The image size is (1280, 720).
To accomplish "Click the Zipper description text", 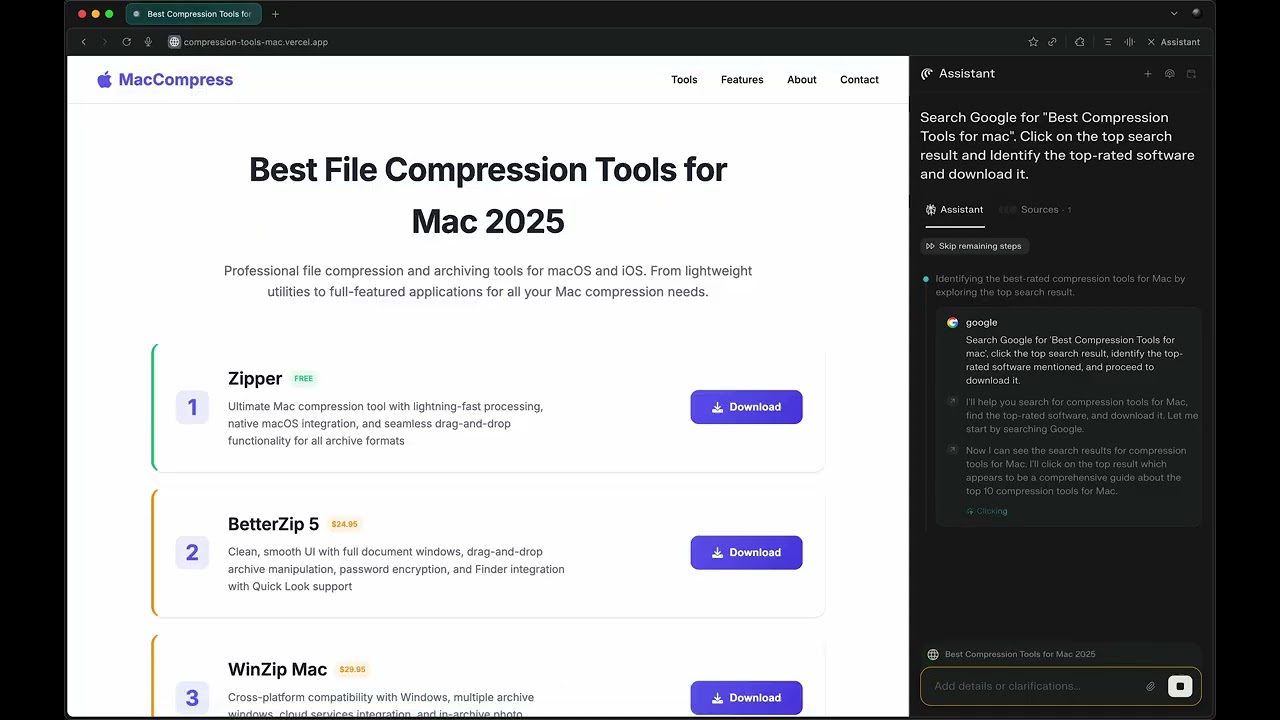I will click(385, 424).
